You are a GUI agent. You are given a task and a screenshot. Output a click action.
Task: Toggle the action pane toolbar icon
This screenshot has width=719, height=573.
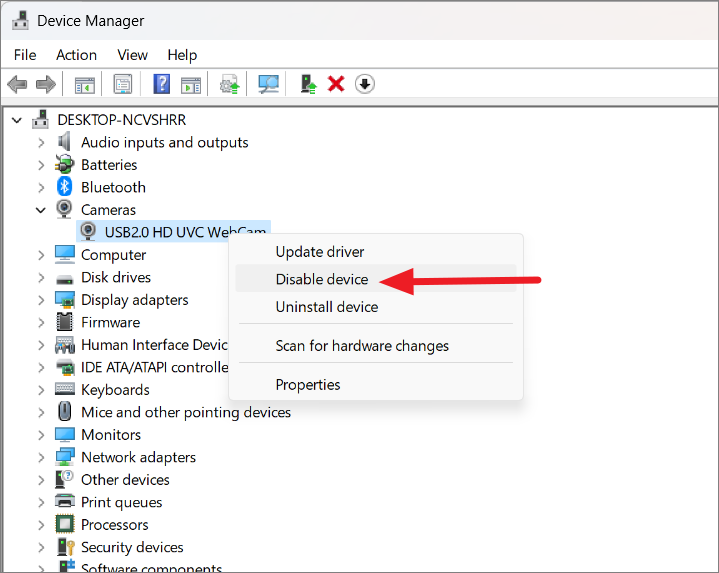tap(191, 84)
